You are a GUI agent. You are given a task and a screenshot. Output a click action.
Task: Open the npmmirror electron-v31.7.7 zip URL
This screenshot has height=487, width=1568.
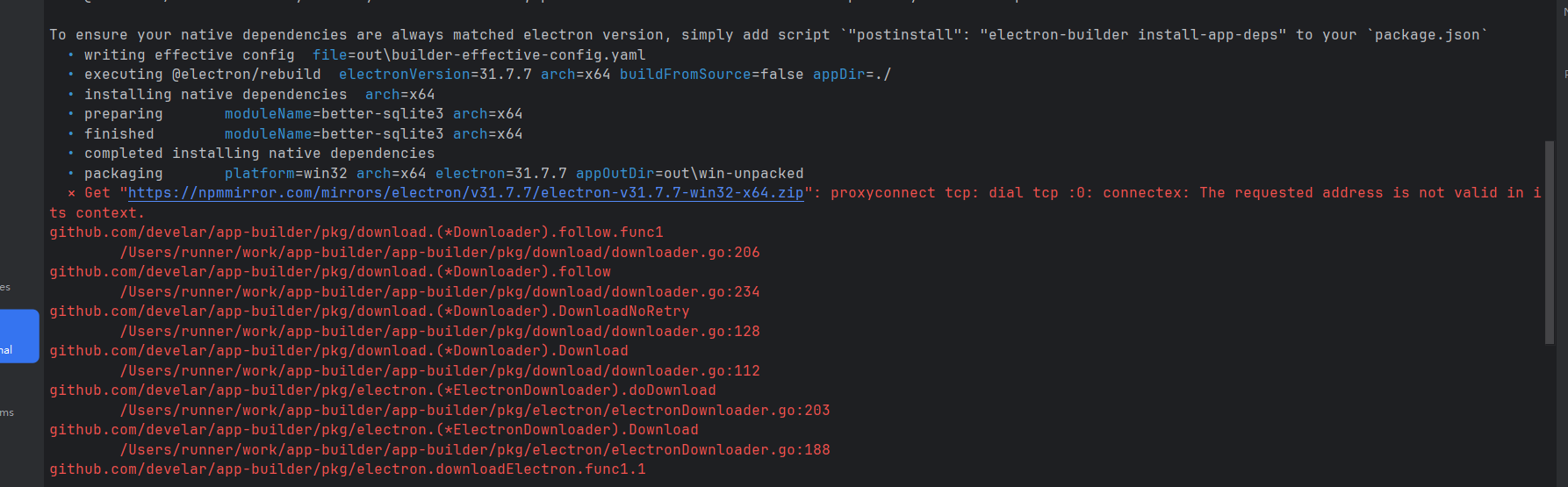coord(466,193)
